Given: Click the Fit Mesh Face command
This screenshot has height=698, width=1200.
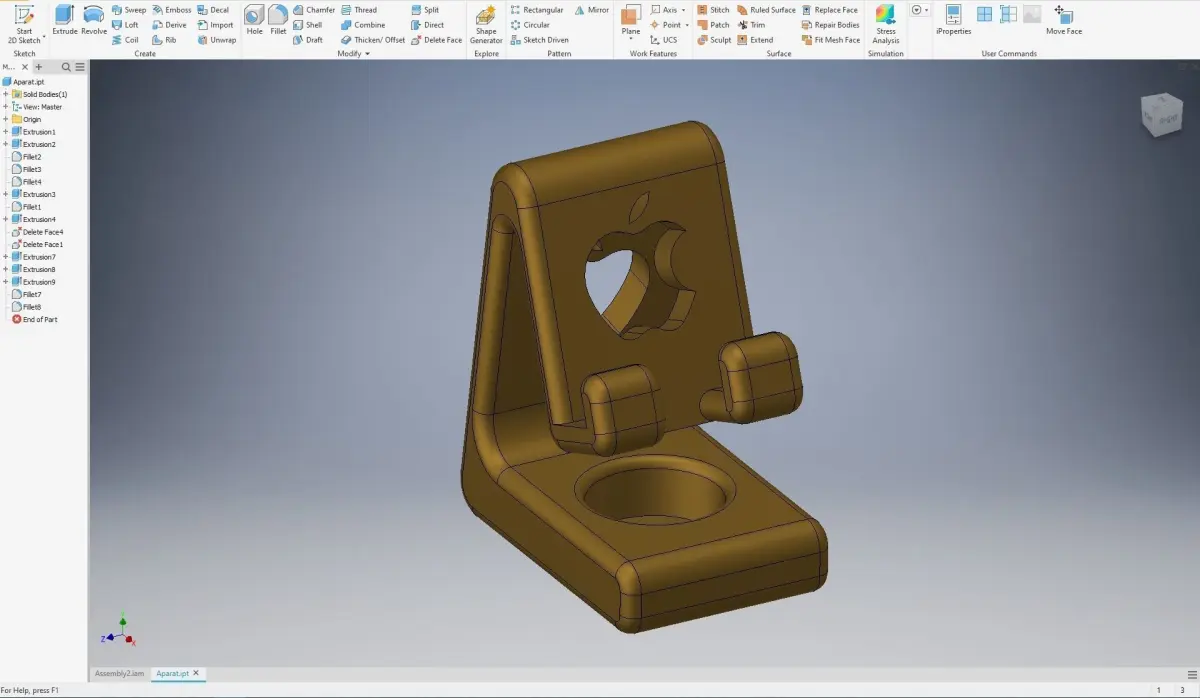Looking at the screenshot, I should click(830, 40).
